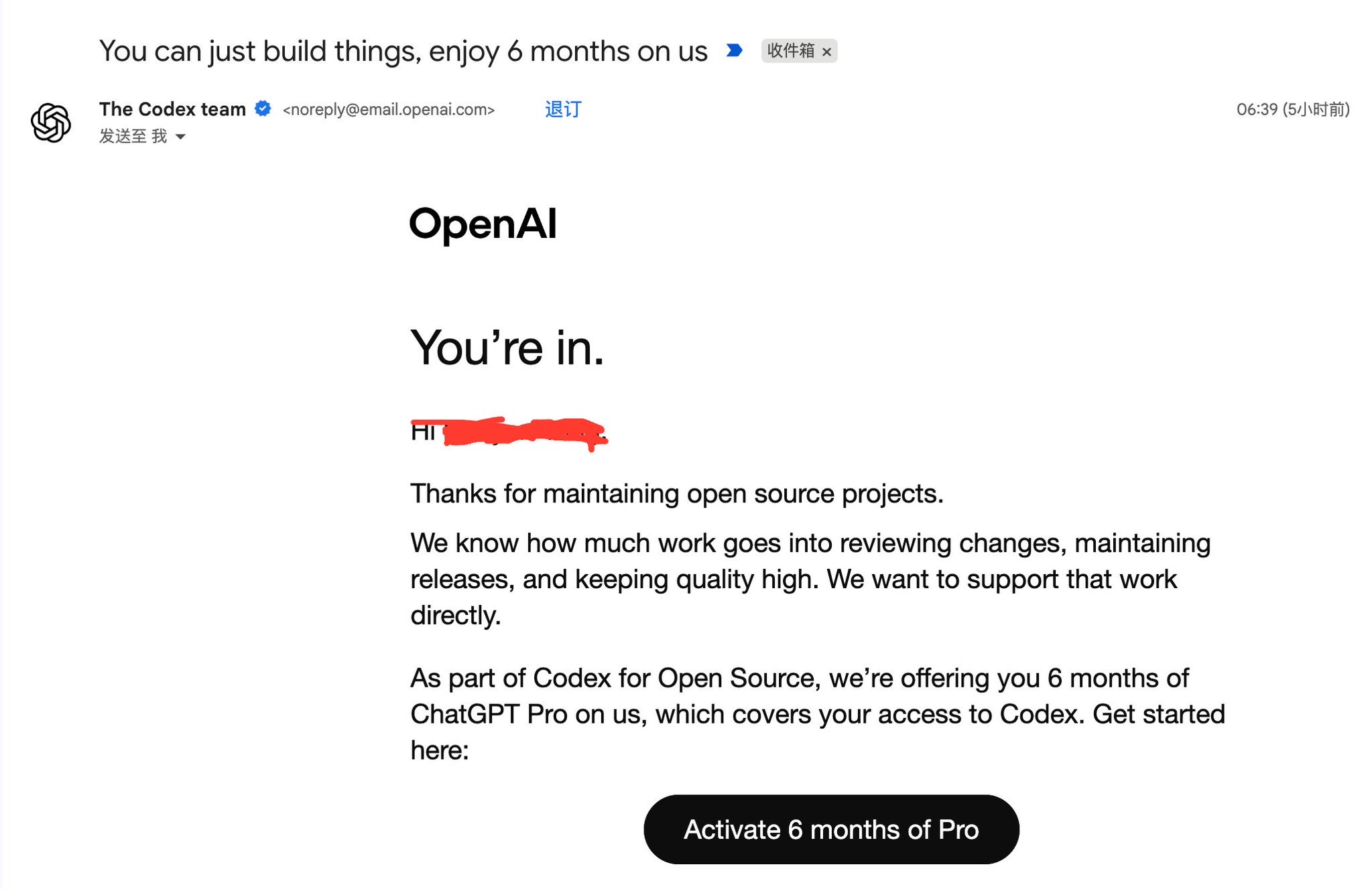1372x889 pixels.
Task: Click the 退订 unsubscribe link
Action: pos(563,109)
